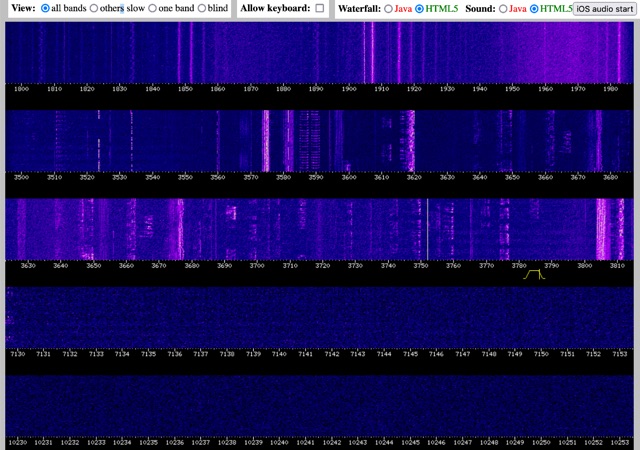
Task: Click the bright signal near 3805 in third waterfall
Action: tap(603, 228)
